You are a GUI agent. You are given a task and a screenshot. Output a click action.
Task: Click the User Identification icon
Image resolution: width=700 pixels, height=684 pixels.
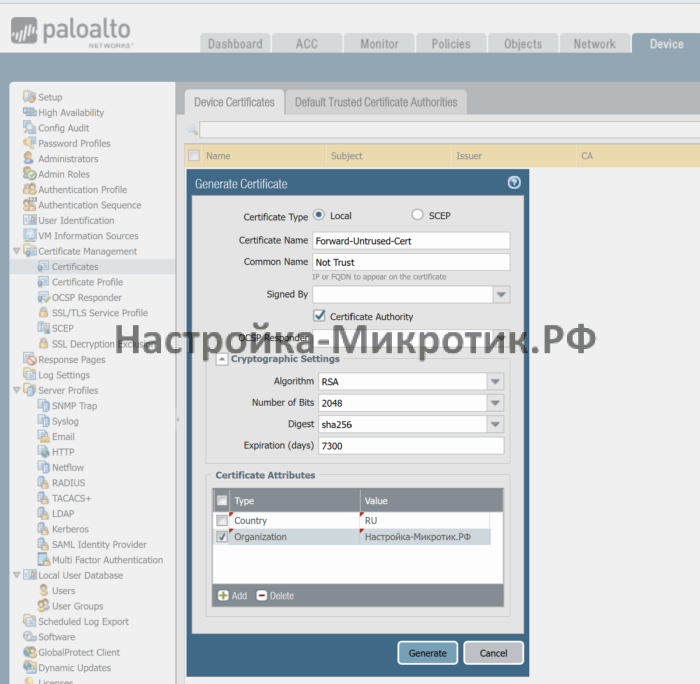29,220
